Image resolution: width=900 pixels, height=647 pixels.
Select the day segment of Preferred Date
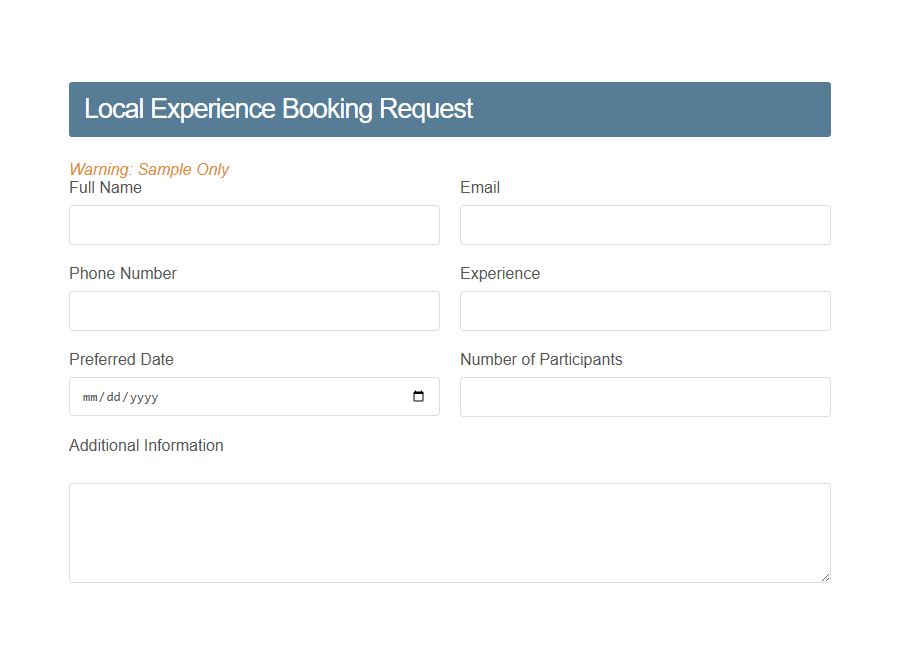[x=113, y=396]
